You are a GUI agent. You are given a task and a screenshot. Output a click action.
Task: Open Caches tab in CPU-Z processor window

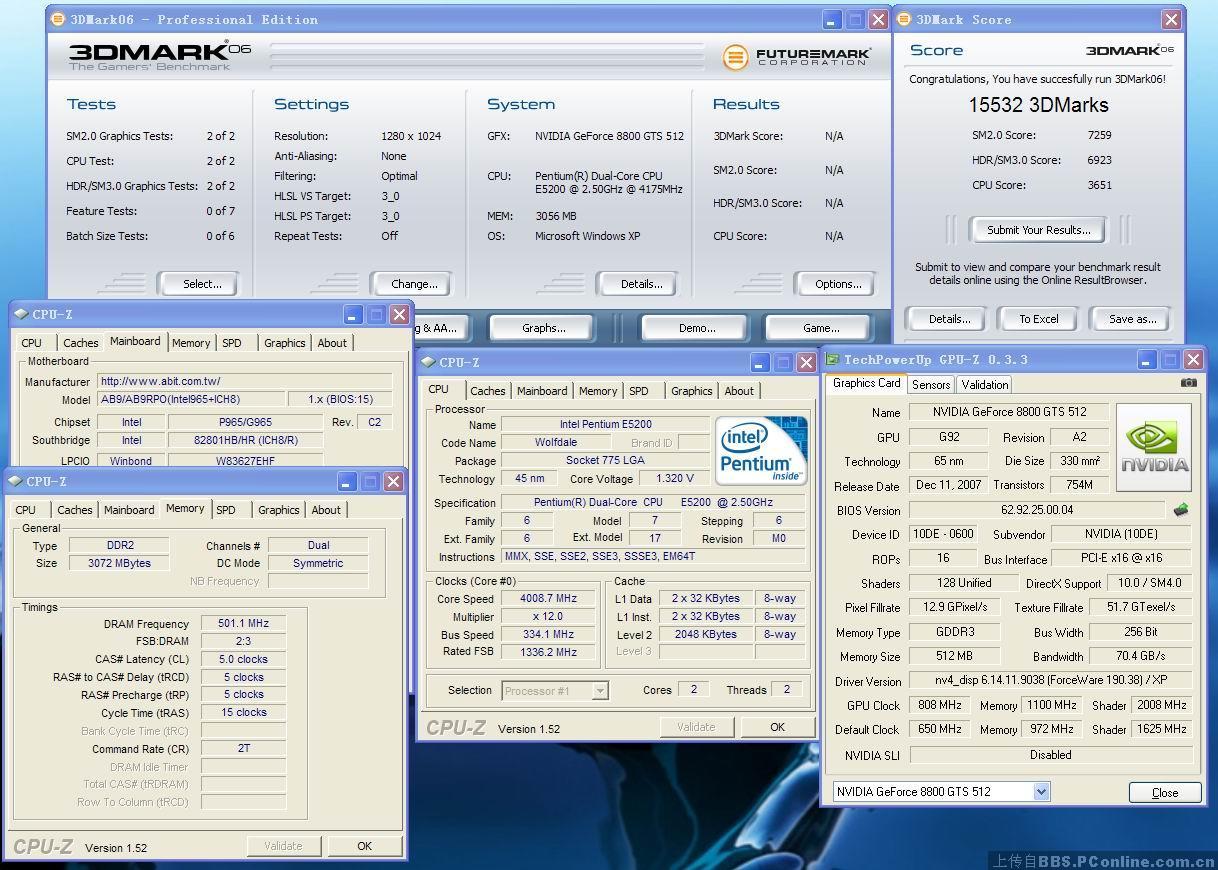(x=488, y=391)
